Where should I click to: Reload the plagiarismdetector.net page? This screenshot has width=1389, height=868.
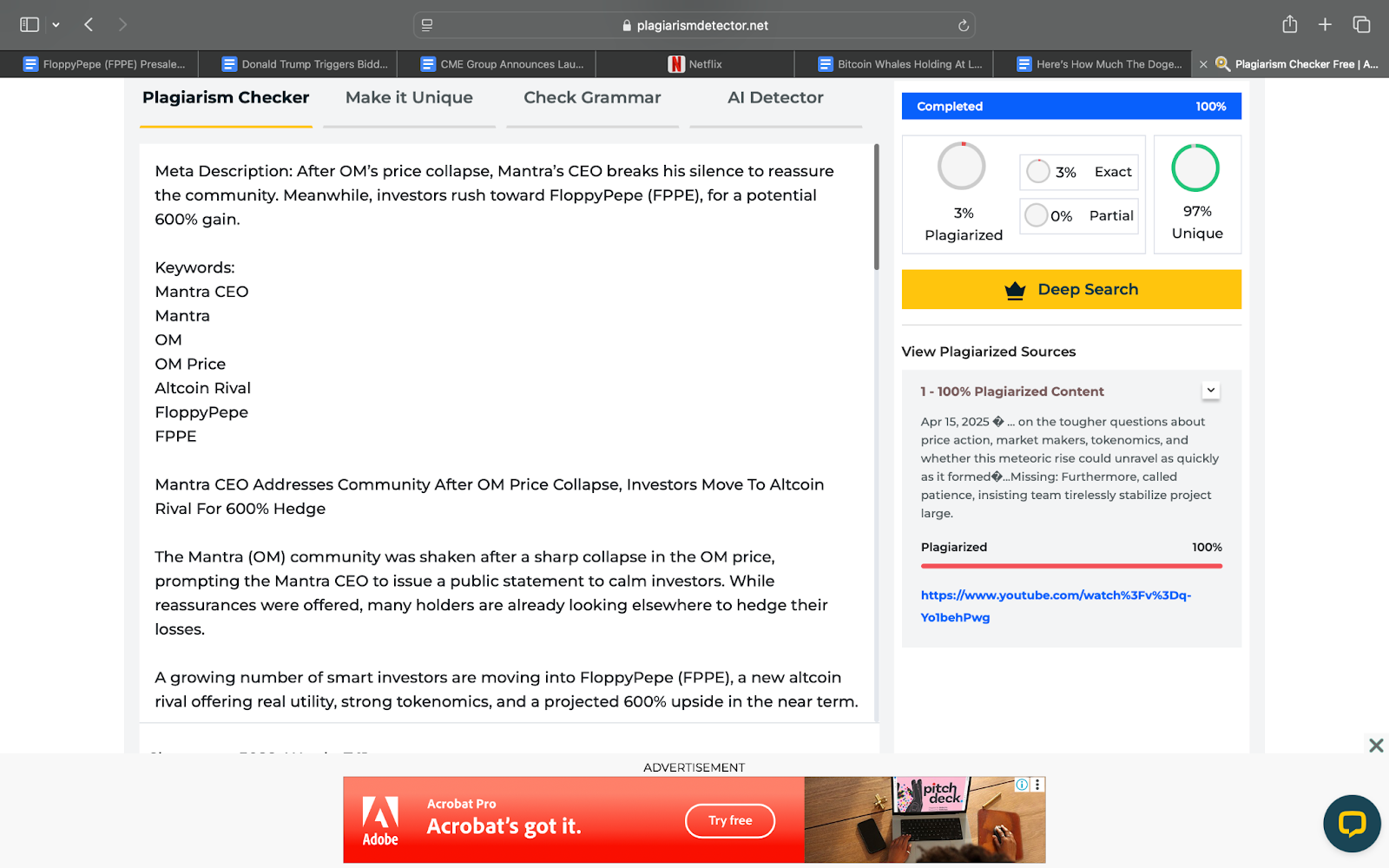pos(963,25)
